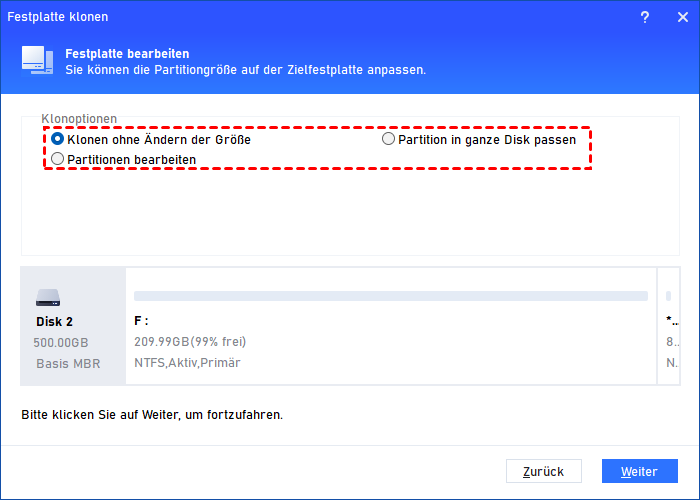The width and height of the screenshot is (700, 500).
Task: Choose the Partitionen bearbeiten option
Action: pyautogui.click(x=124, y=159)
